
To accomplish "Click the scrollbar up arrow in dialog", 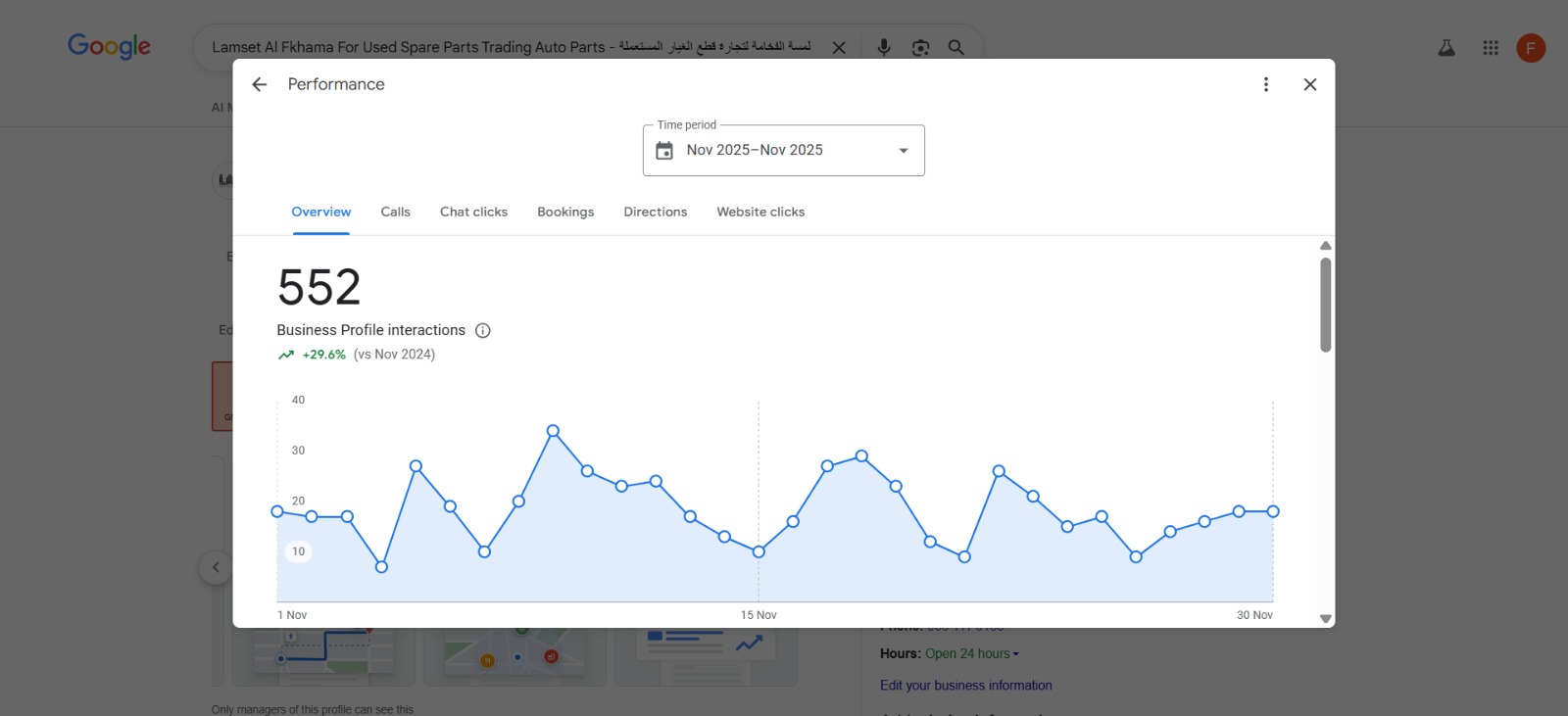I will 1326,246.
